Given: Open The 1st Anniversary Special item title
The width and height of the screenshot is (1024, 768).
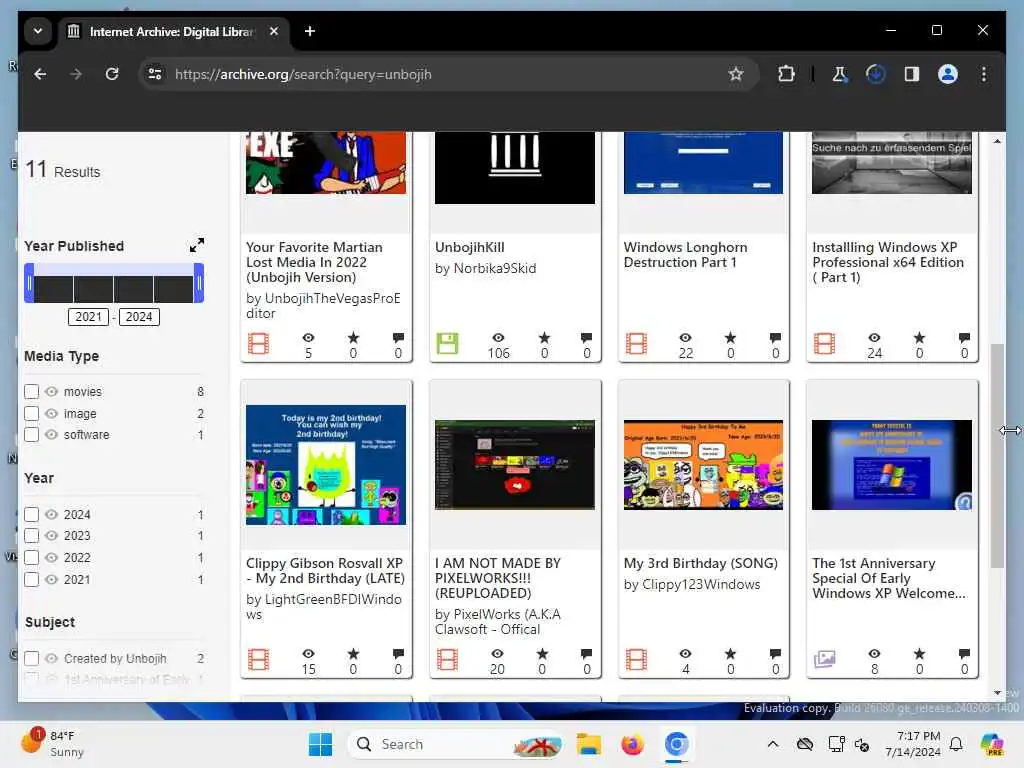Looking at the screenshot, I should [888, 578].
